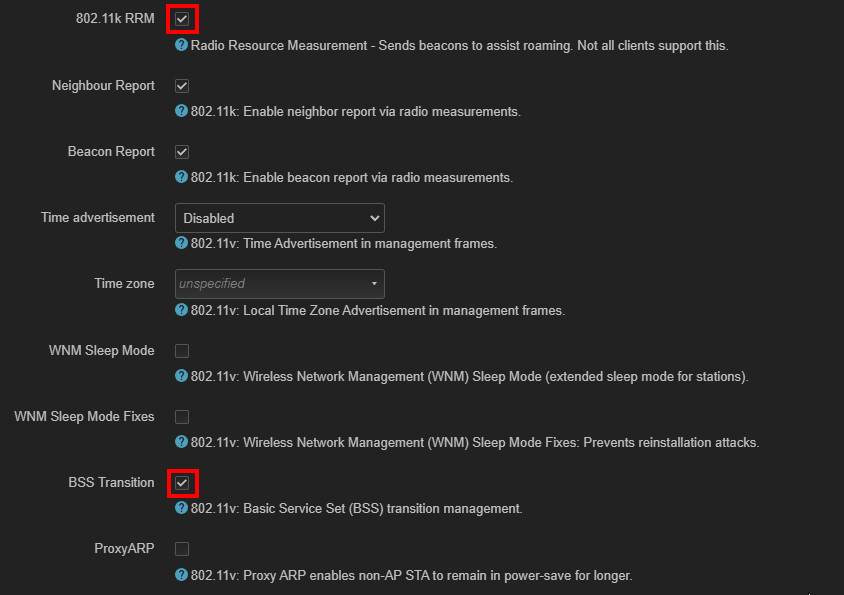Open the Time advertisement dropdown
This screenshot has width=844, height=595.
click(279, 218)
